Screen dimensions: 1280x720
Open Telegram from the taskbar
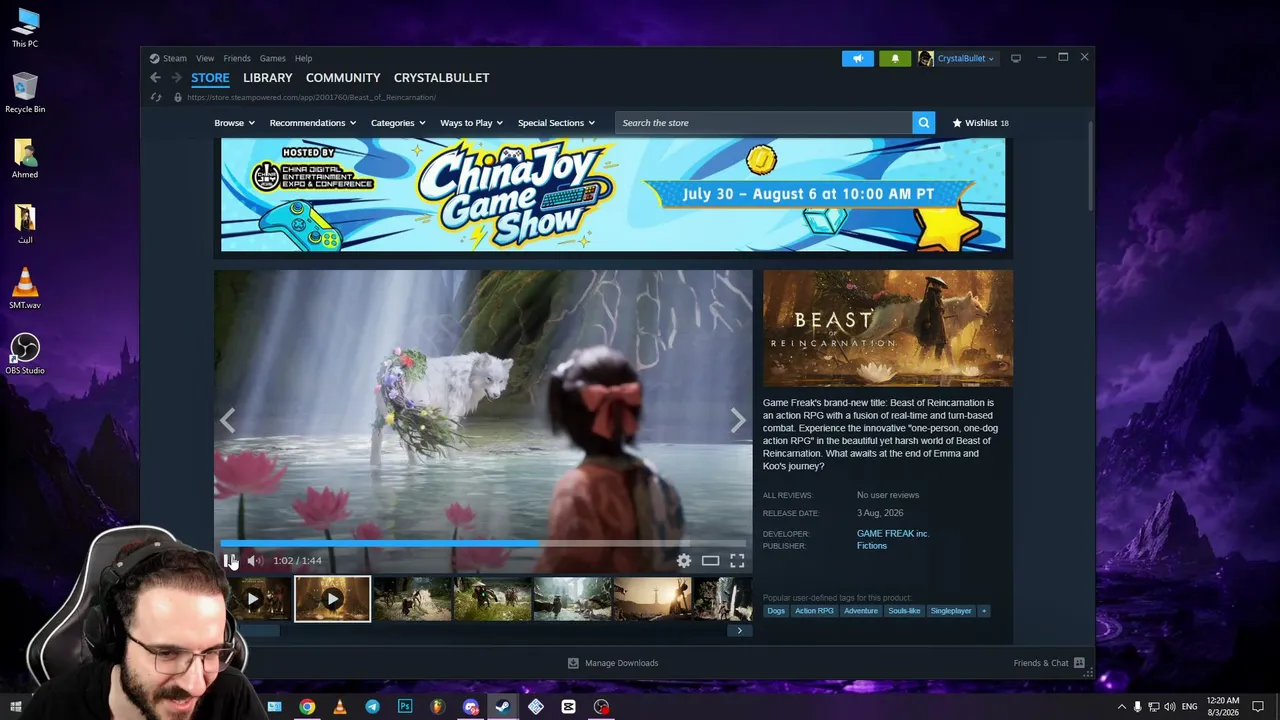(x=372, y=707)
